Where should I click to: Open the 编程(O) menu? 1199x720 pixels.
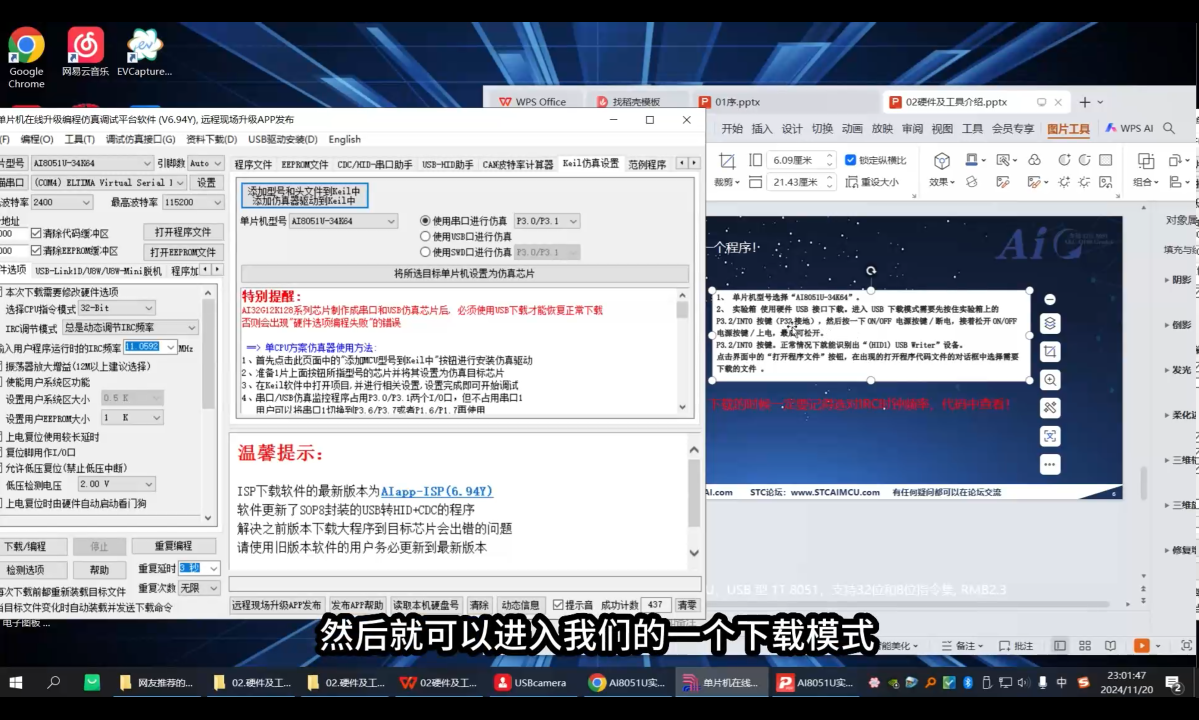pos(37,139)
